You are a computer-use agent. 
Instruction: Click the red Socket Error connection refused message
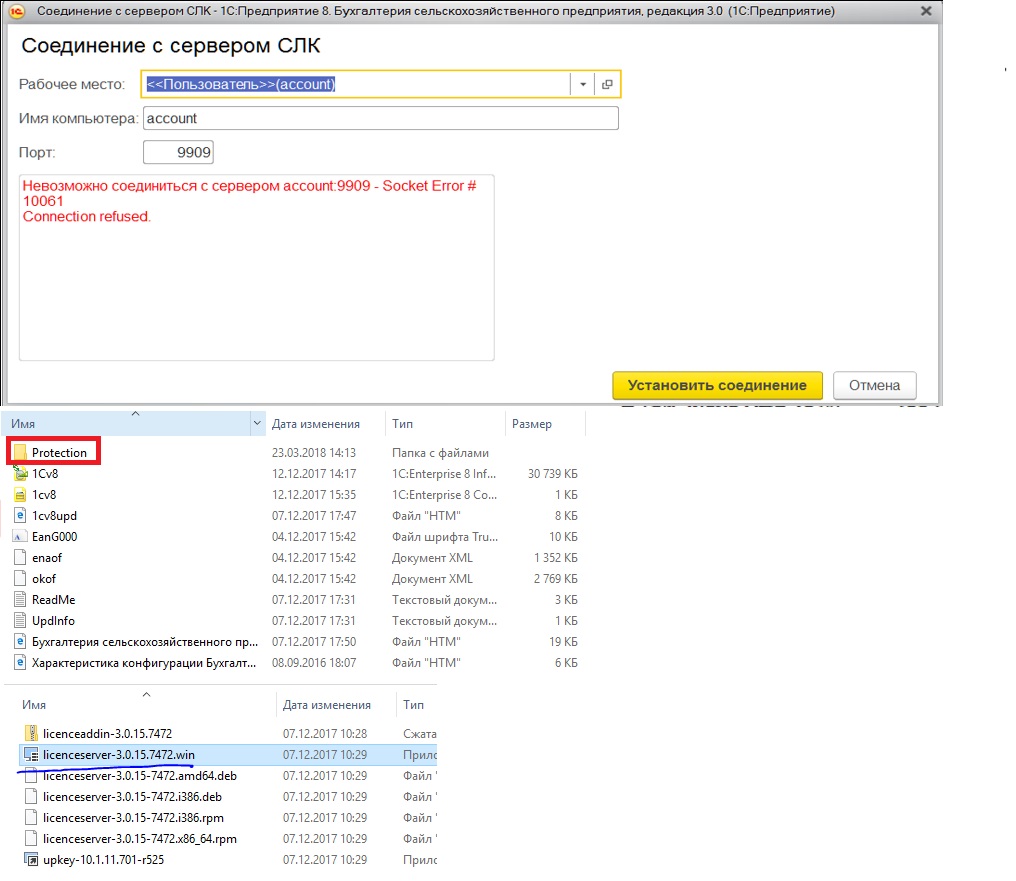(249, 201)
